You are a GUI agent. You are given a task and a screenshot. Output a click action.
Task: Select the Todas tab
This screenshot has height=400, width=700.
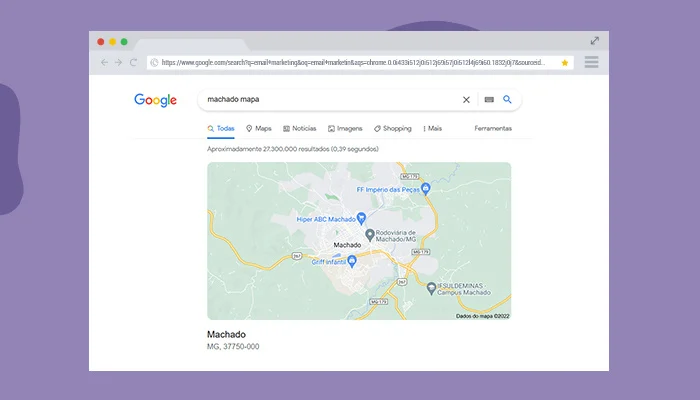tap(221, 129)
